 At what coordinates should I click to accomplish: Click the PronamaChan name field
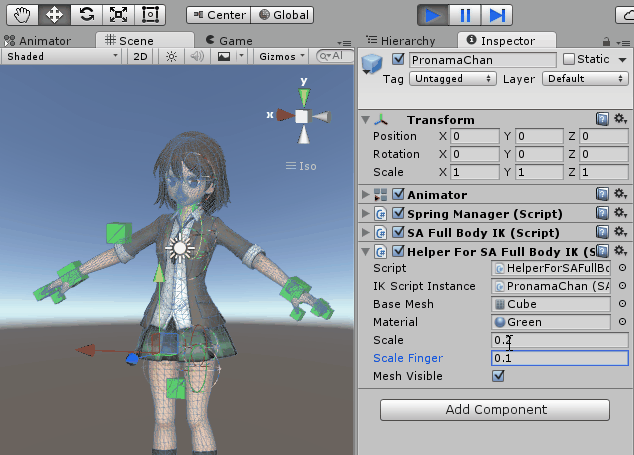[x=483, y=60]
